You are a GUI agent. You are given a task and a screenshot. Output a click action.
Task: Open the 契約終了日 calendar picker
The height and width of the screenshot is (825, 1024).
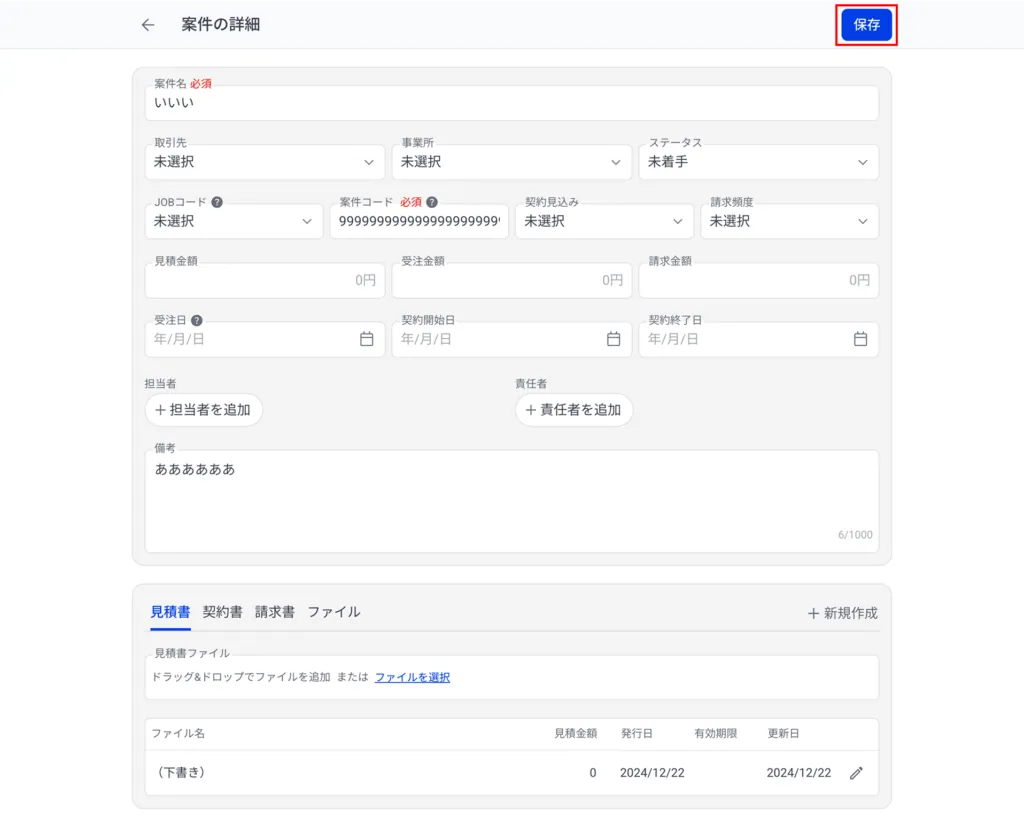pyautogui.click(x=860, y=339)
